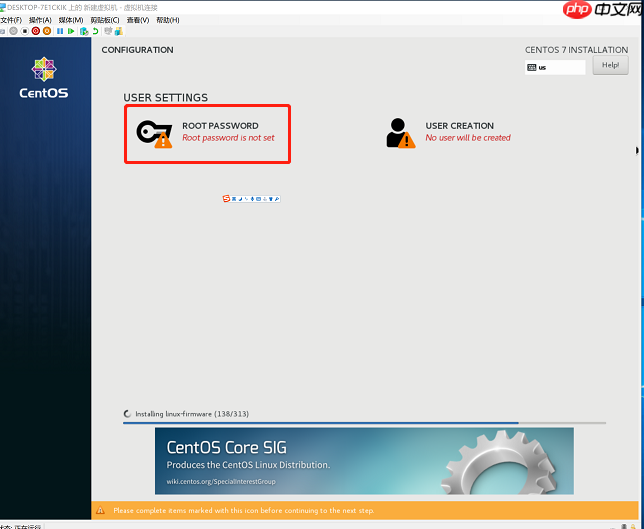Click the keyboard icon beside us layout
The height and width of the screenshot is (529, 644).
click(531, 67)
